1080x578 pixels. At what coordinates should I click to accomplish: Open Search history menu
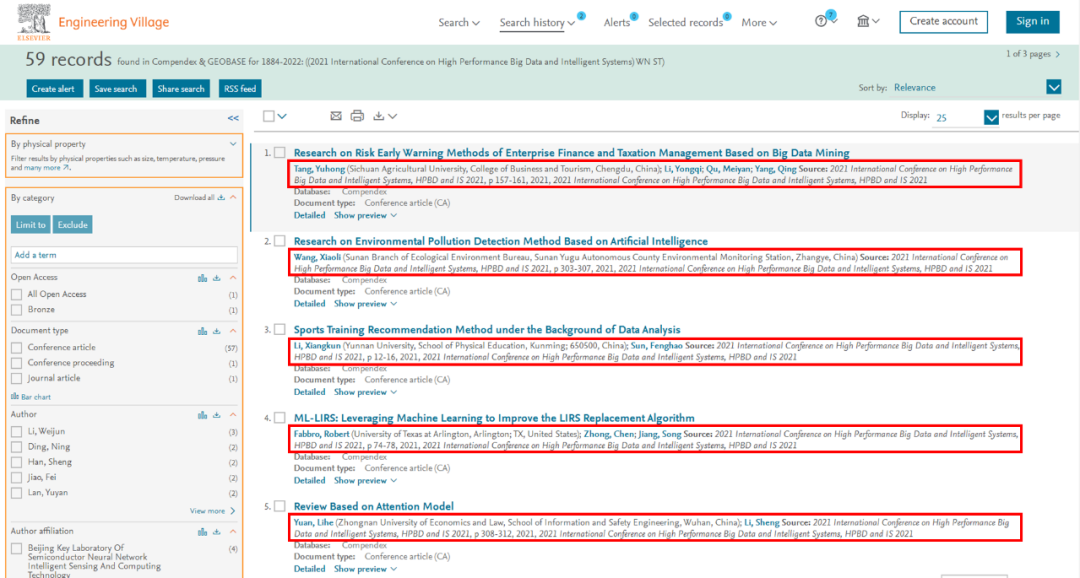[x=537, y=23]
